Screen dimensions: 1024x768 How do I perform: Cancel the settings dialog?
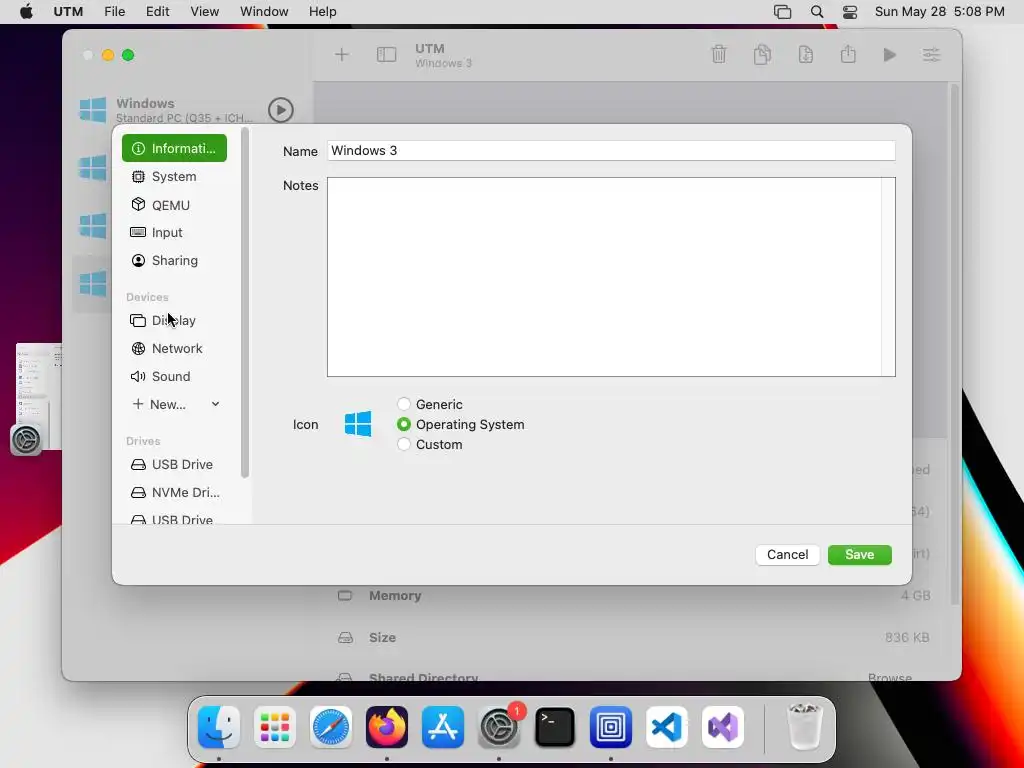click(788, 554)
